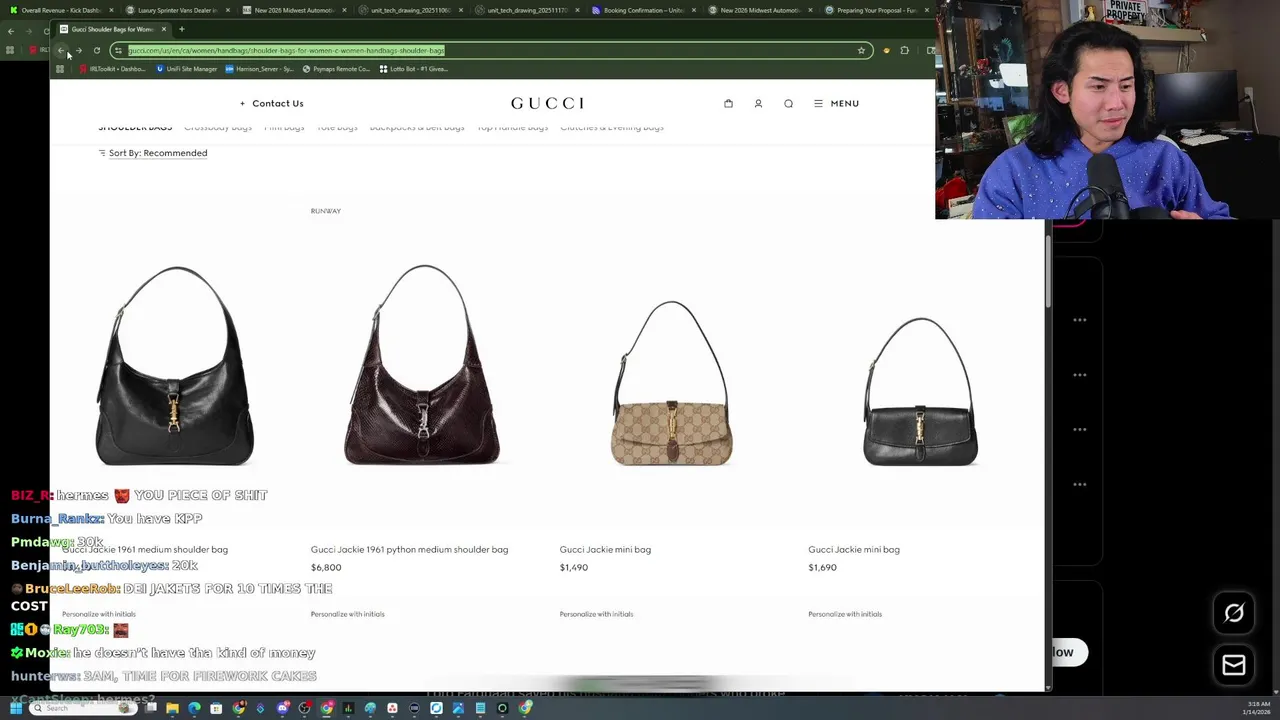1280x720 pixels.
Task: Launch Microsoft Edge from the taskbar
Action: tap(194, 708)
